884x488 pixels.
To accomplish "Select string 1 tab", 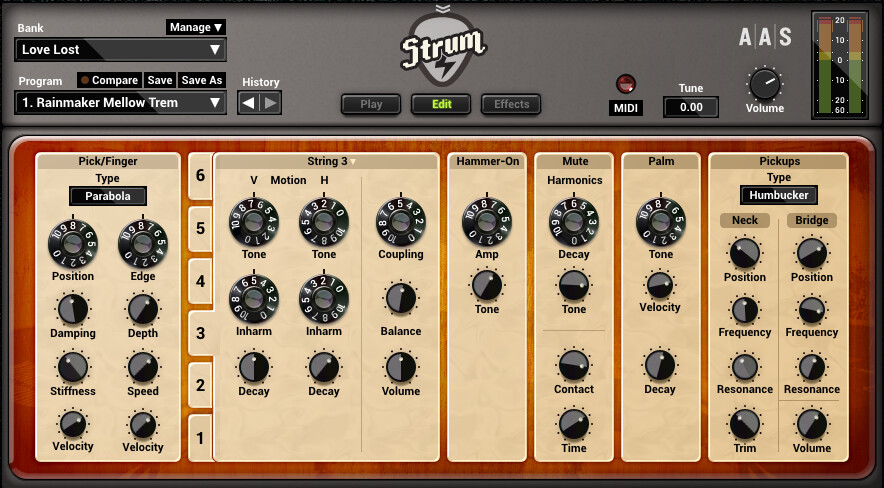I will point(200,438).
